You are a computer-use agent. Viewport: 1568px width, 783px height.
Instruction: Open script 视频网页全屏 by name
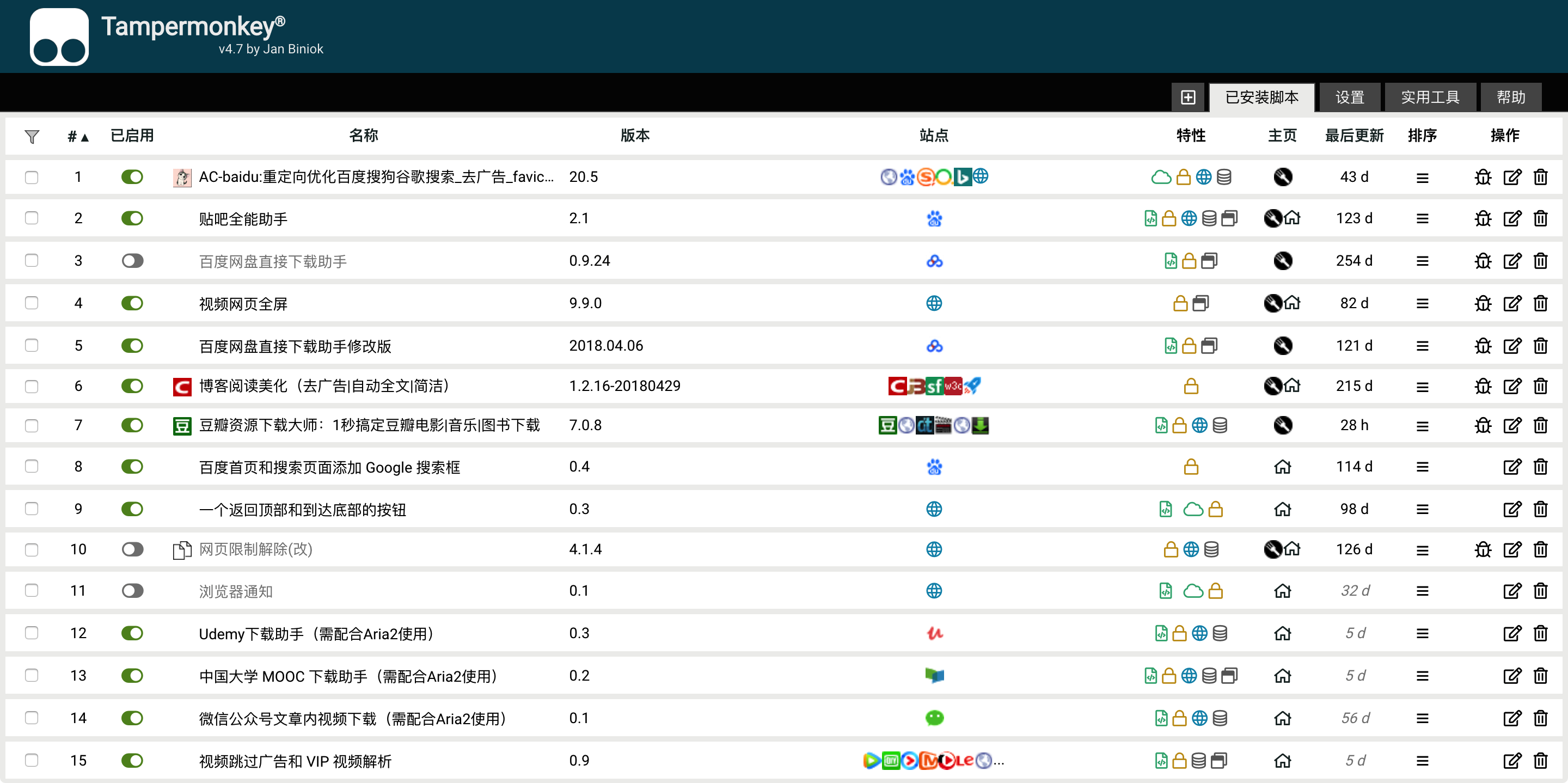tap(243, 304)
